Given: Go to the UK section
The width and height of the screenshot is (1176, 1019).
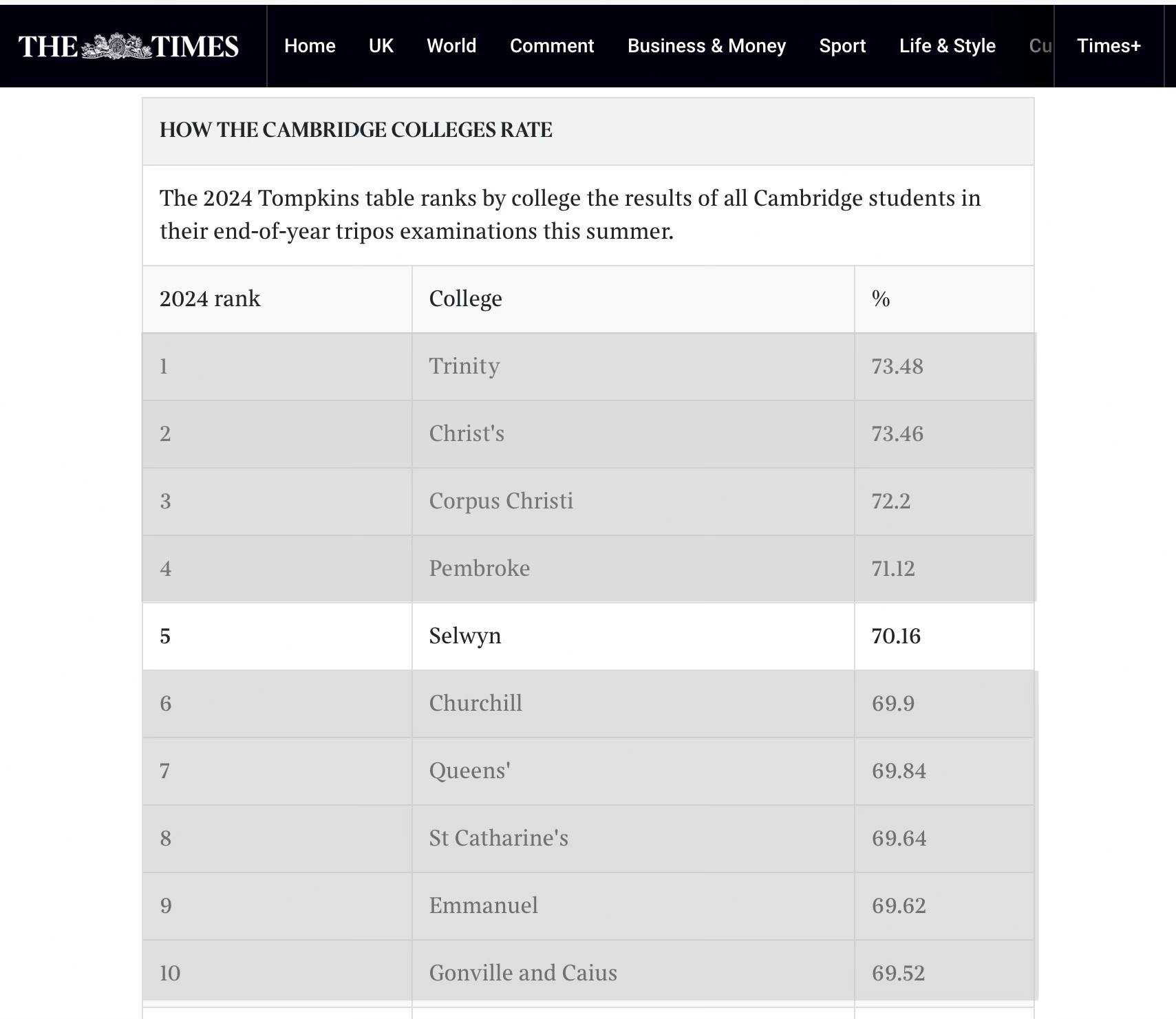Looking at the screenshot, I should 381,46.
